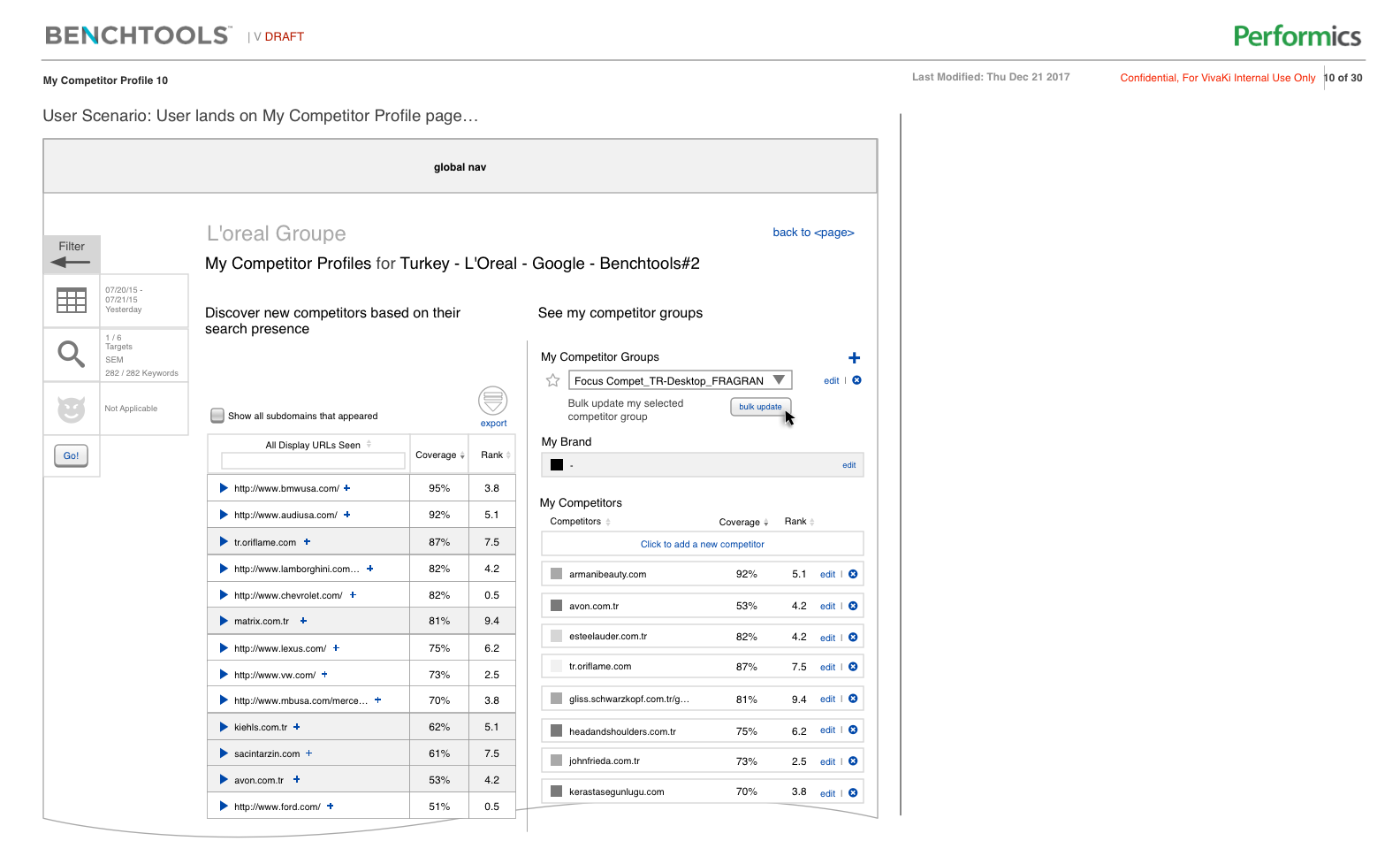Sort URL table by Coverage column

[439, 455]
